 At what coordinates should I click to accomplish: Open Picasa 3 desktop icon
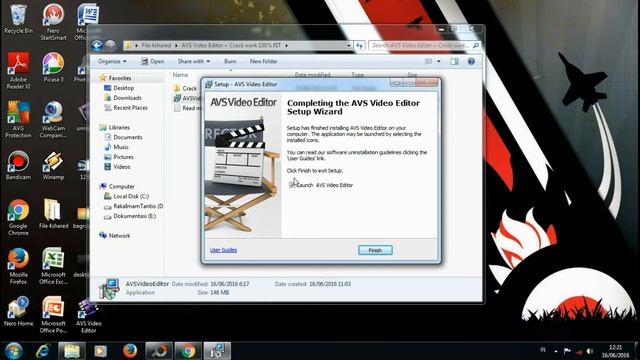tap(53, 67)
